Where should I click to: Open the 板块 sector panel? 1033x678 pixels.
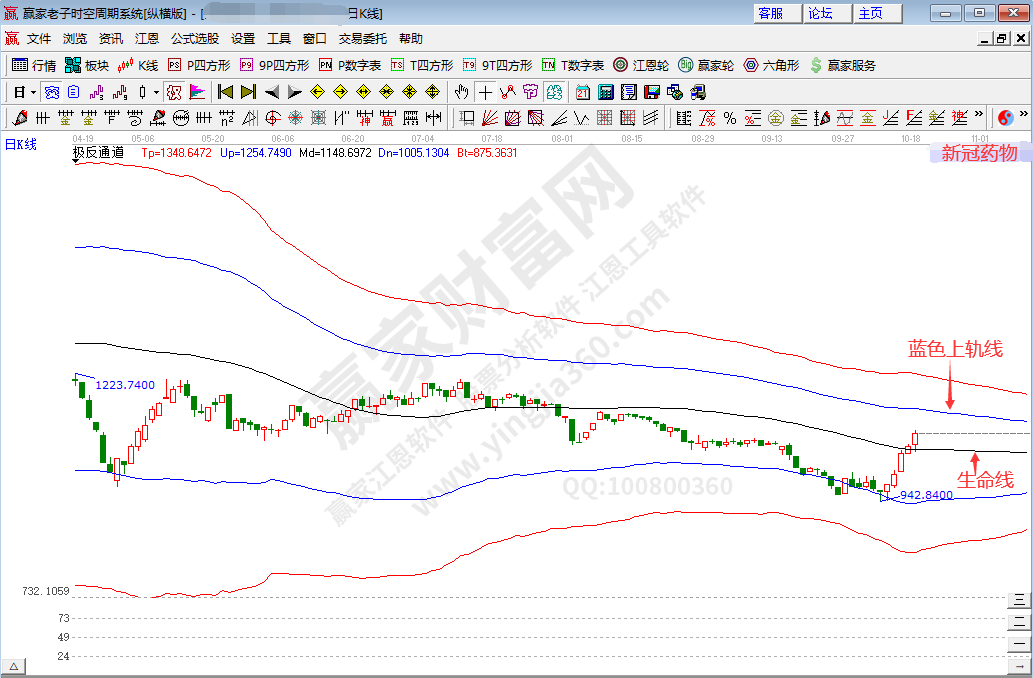coord(86,65)
